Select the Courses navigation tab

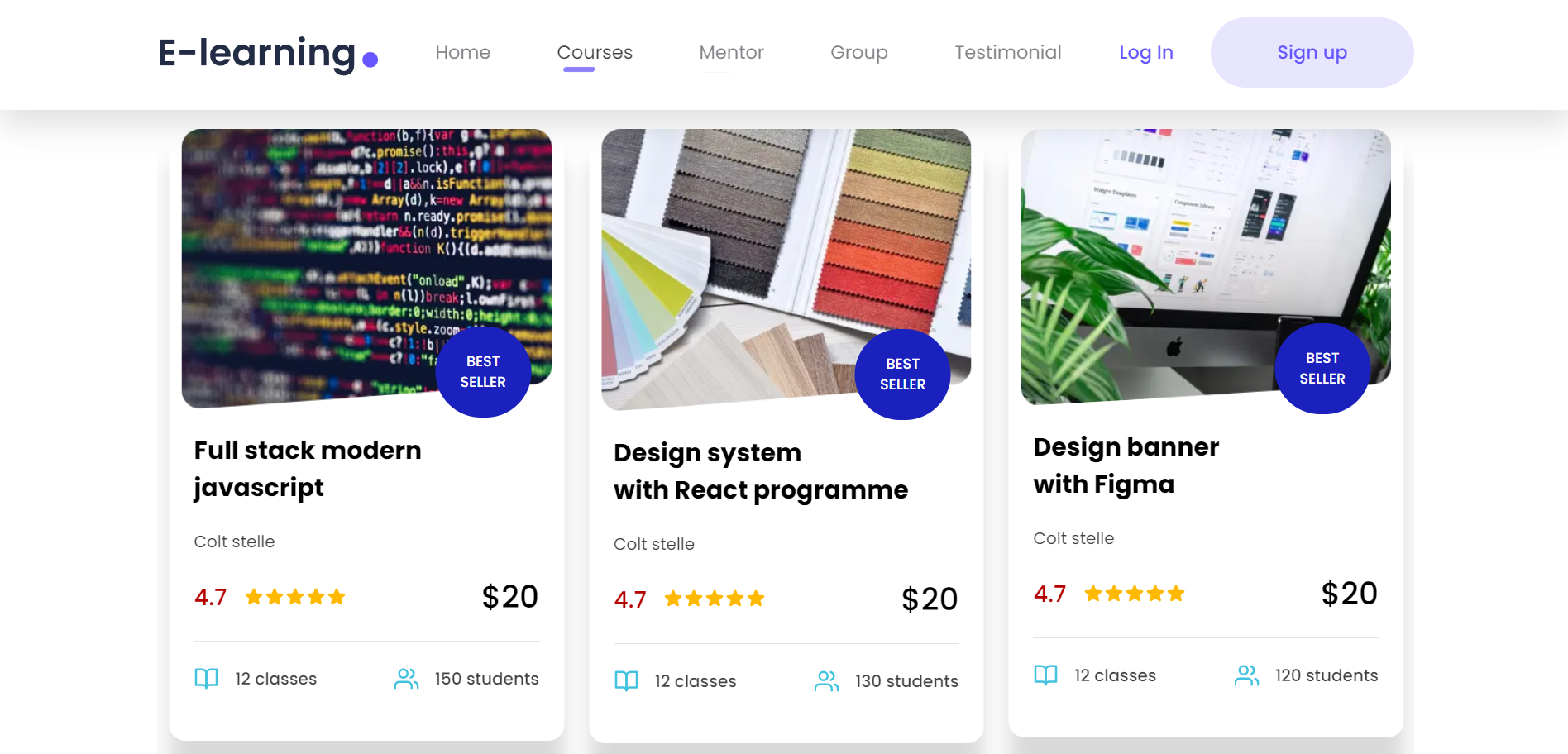pos(595,52)
